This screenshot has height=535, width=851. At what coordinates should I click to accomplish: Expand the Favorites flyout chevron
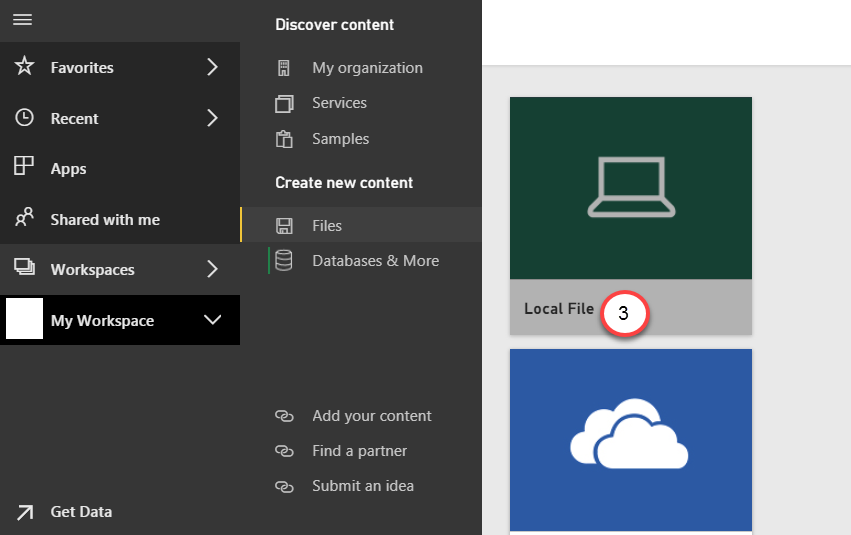coord(213,67)
